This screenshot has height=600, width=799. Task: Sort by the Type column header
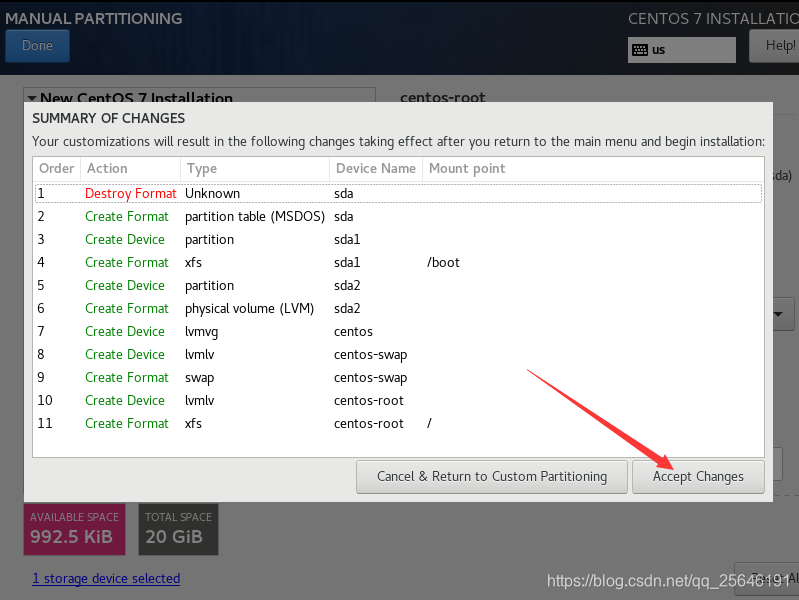coord(255,169)
